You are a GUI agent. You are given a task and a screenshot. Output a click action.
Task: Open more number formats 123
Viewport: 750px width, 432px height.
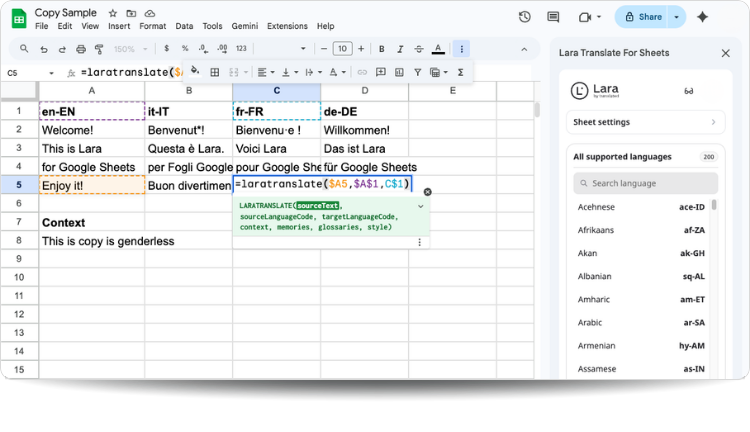[241, 48]
